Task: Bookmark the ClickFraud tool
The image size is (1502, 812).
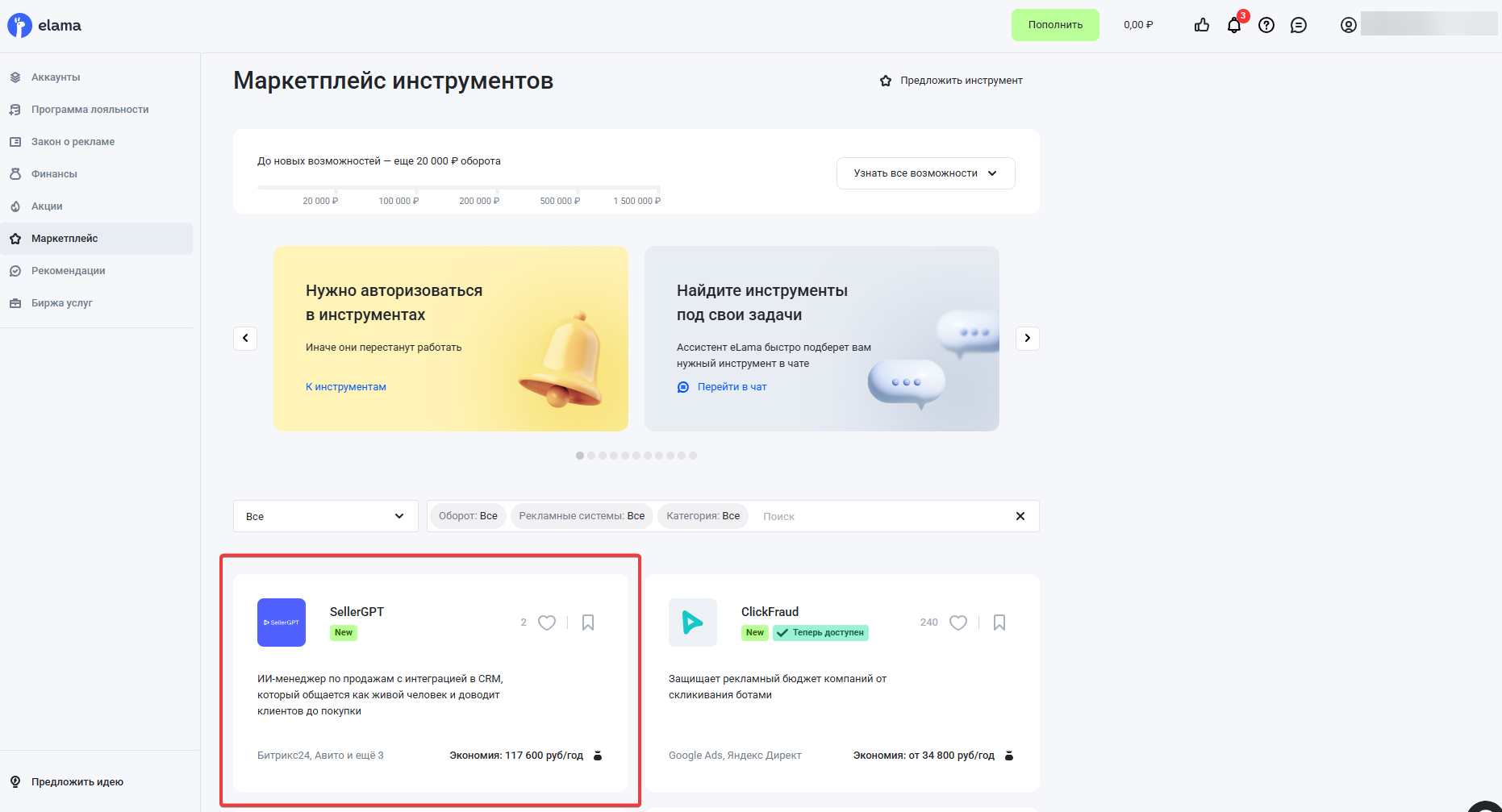Action: point(999,623)
